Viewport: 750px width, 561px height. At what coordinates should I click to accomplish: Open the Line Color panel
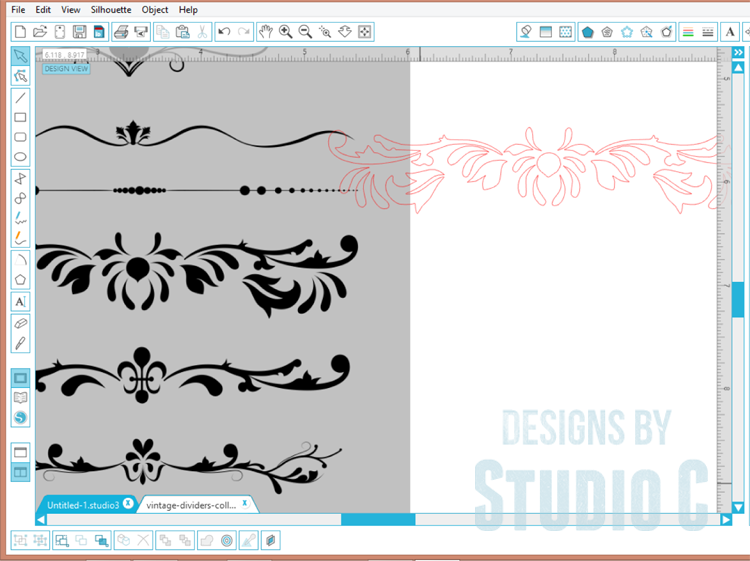click(x=688, y=32)
